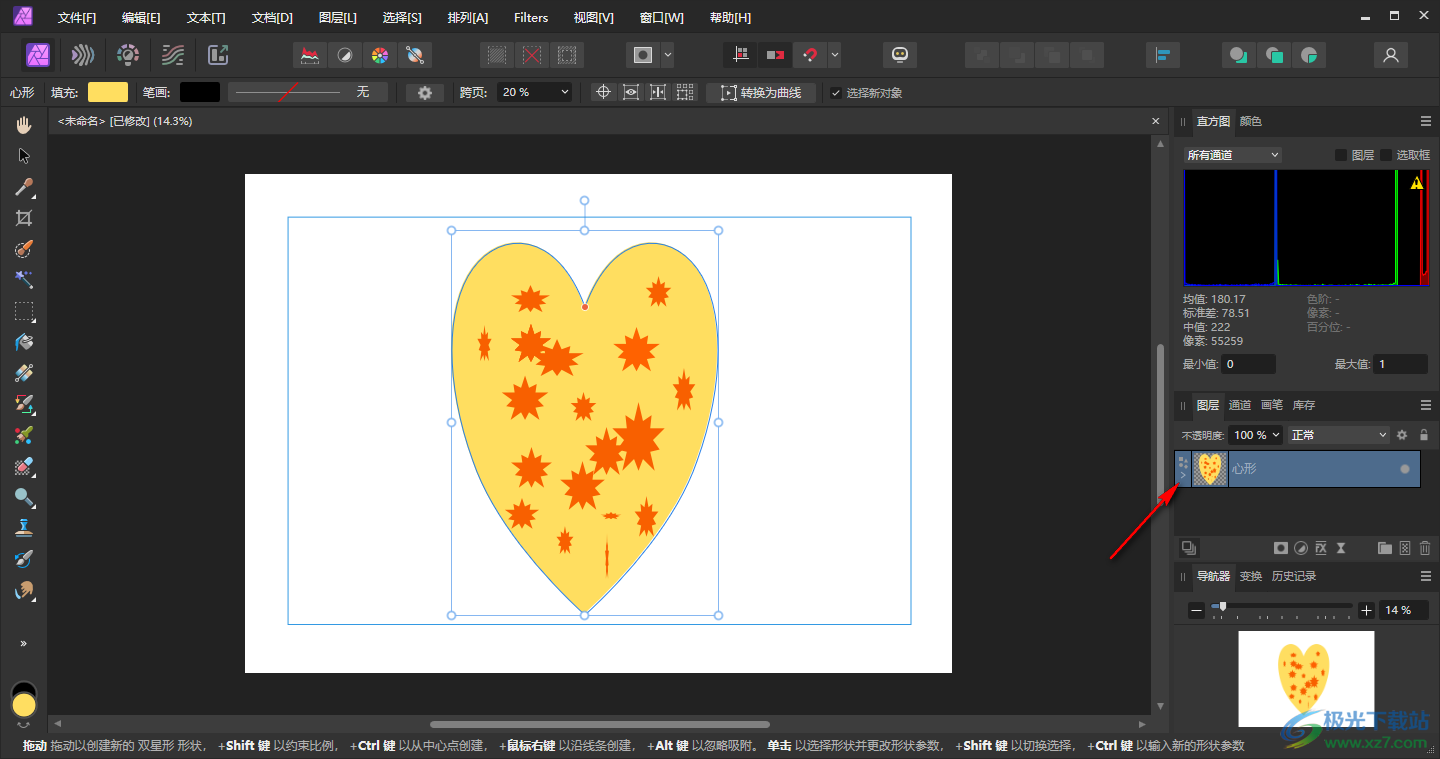Toggle the 选择新对象 checkbox

click(836, 93)
